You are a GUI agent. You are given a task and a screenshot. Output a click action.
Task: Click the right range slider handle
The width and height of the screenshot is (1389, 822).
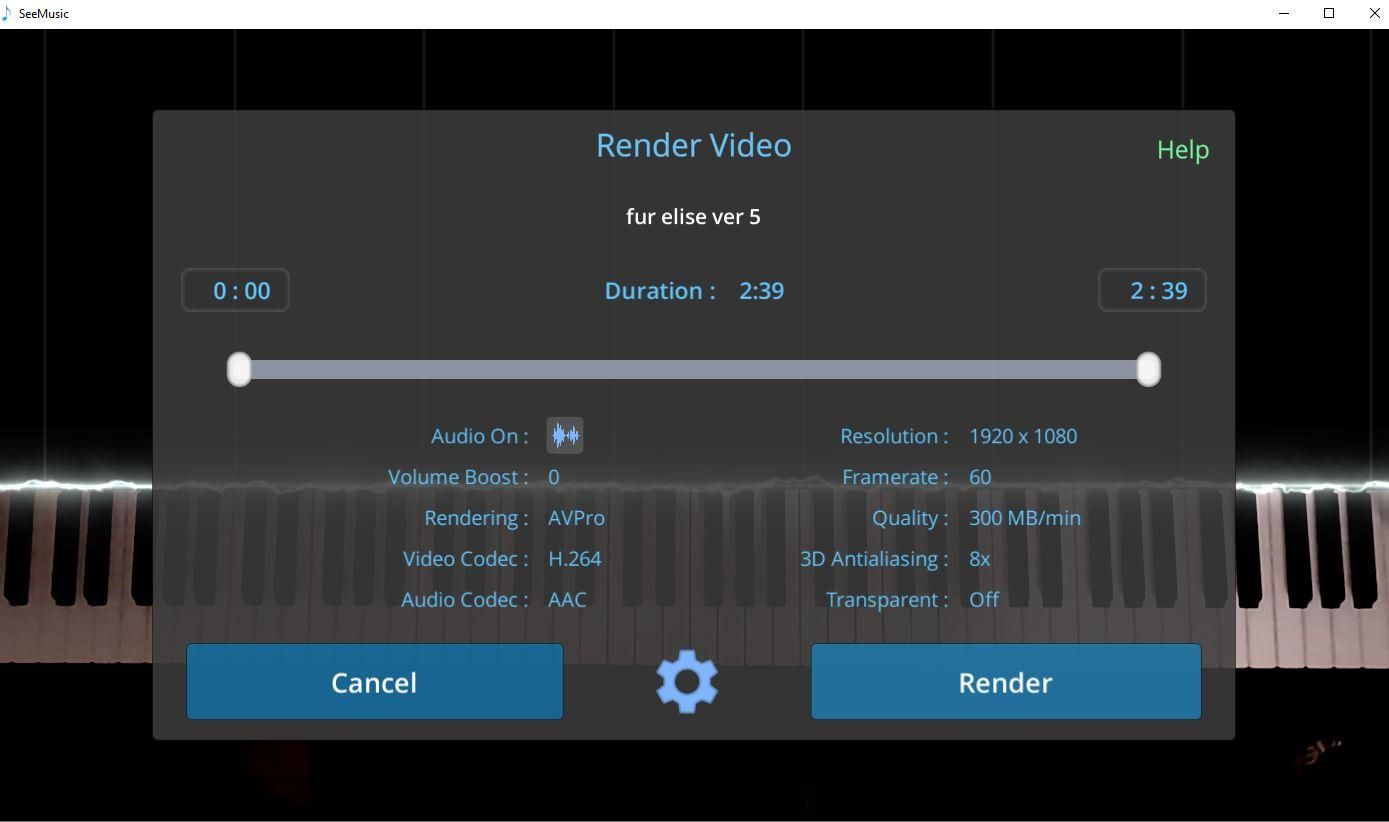click(x=1148, y=369)
